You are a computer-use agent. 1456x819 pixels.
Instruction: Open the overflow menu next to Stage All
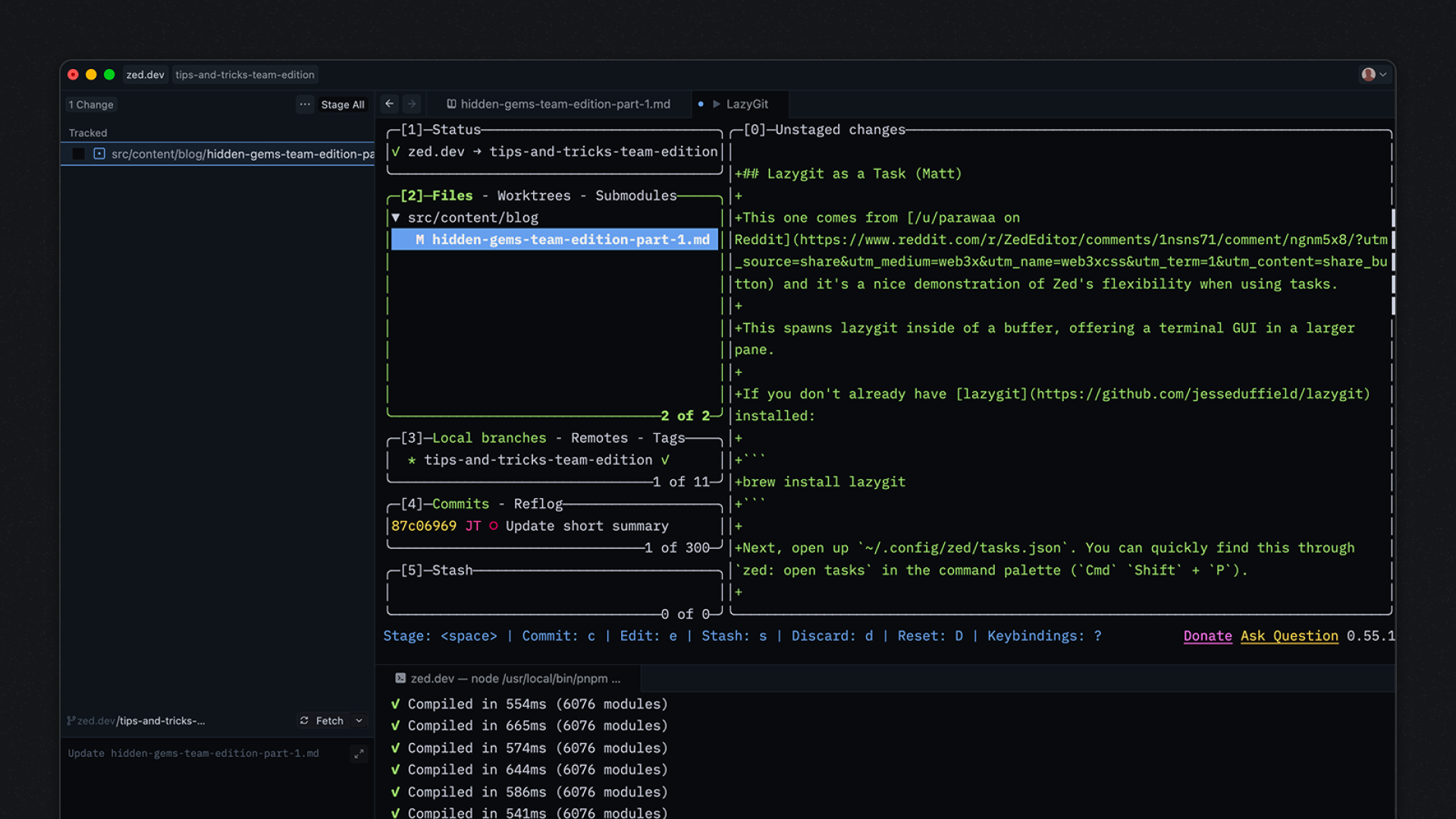pyautogui.click(x=305, y=105)
